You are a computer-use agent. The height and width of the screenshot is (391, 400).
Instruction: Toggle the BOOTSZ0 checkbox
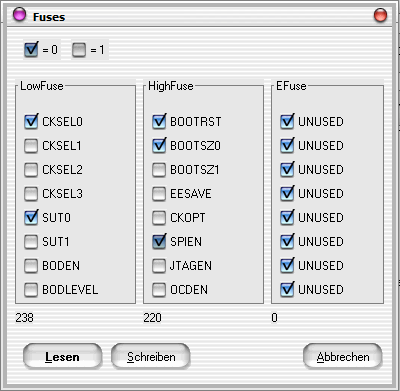click(x=159, y=146)
